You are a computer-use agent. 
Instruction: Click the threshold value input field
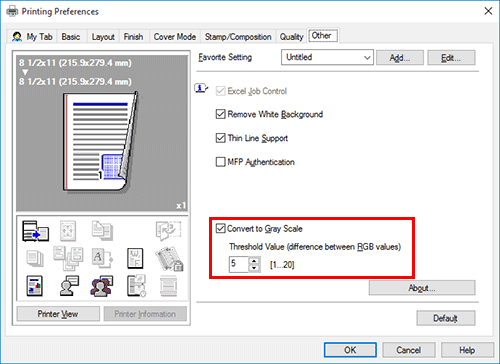click(239, 264)
